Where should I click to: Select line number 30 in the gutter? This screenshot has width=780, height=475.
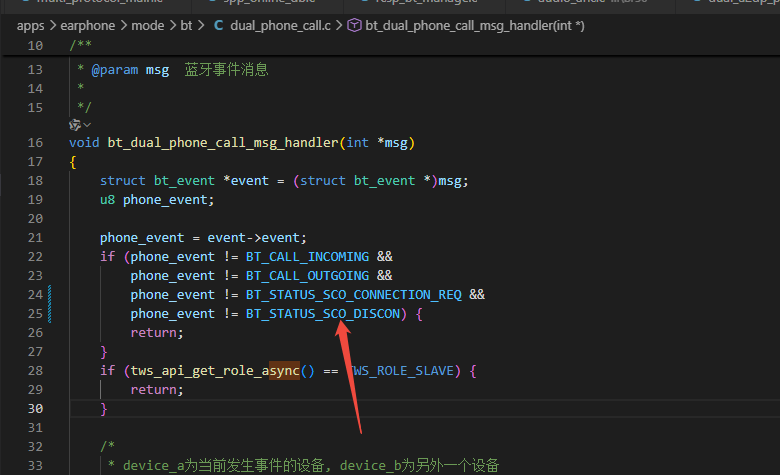point(35,409)
